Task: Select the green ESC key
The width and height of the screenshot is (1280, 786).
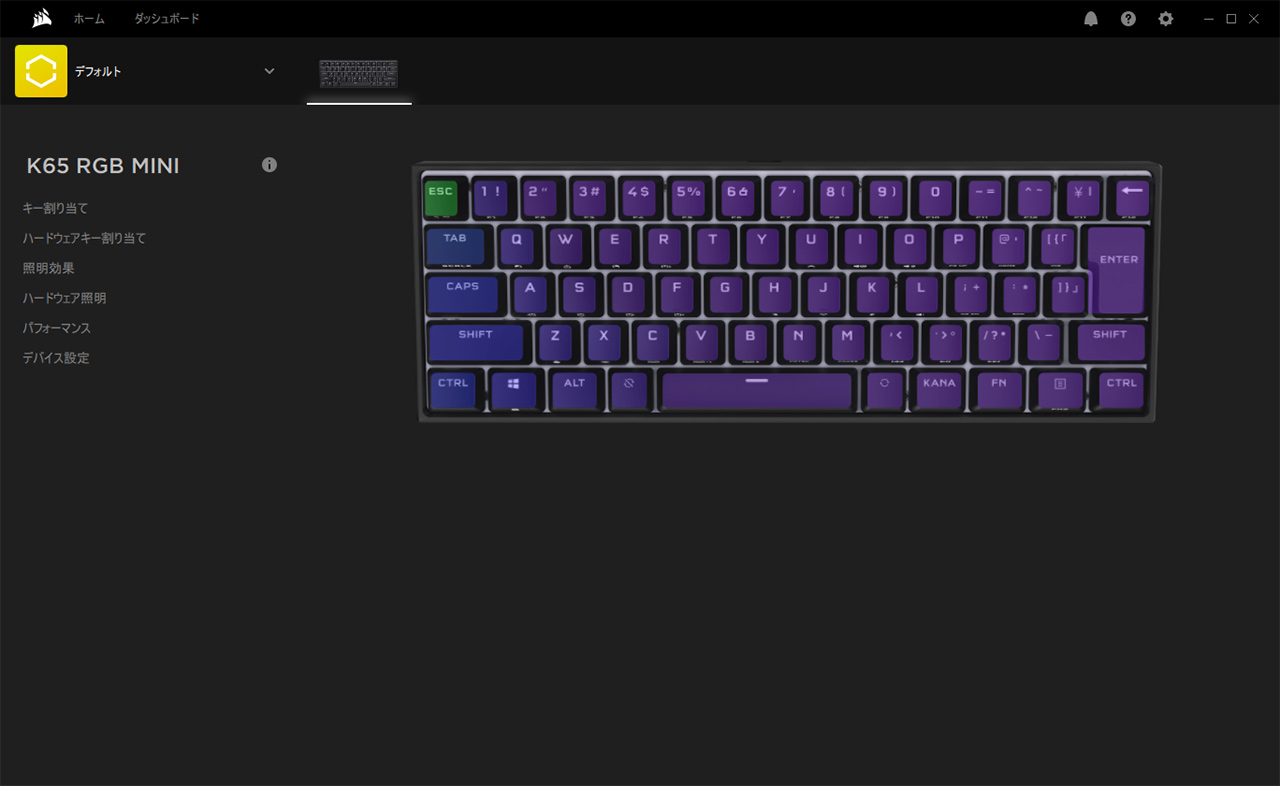Action: pos(441,196)
